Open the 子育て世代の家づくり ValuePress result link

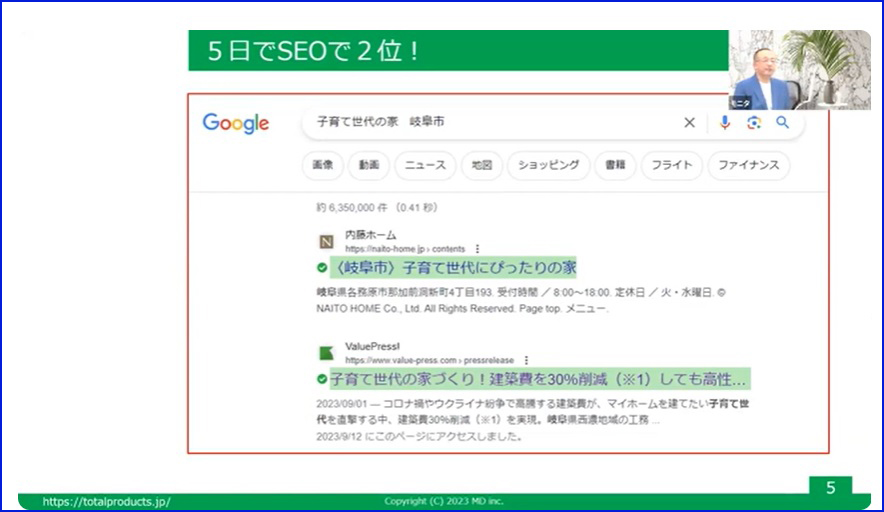[540, 379]
